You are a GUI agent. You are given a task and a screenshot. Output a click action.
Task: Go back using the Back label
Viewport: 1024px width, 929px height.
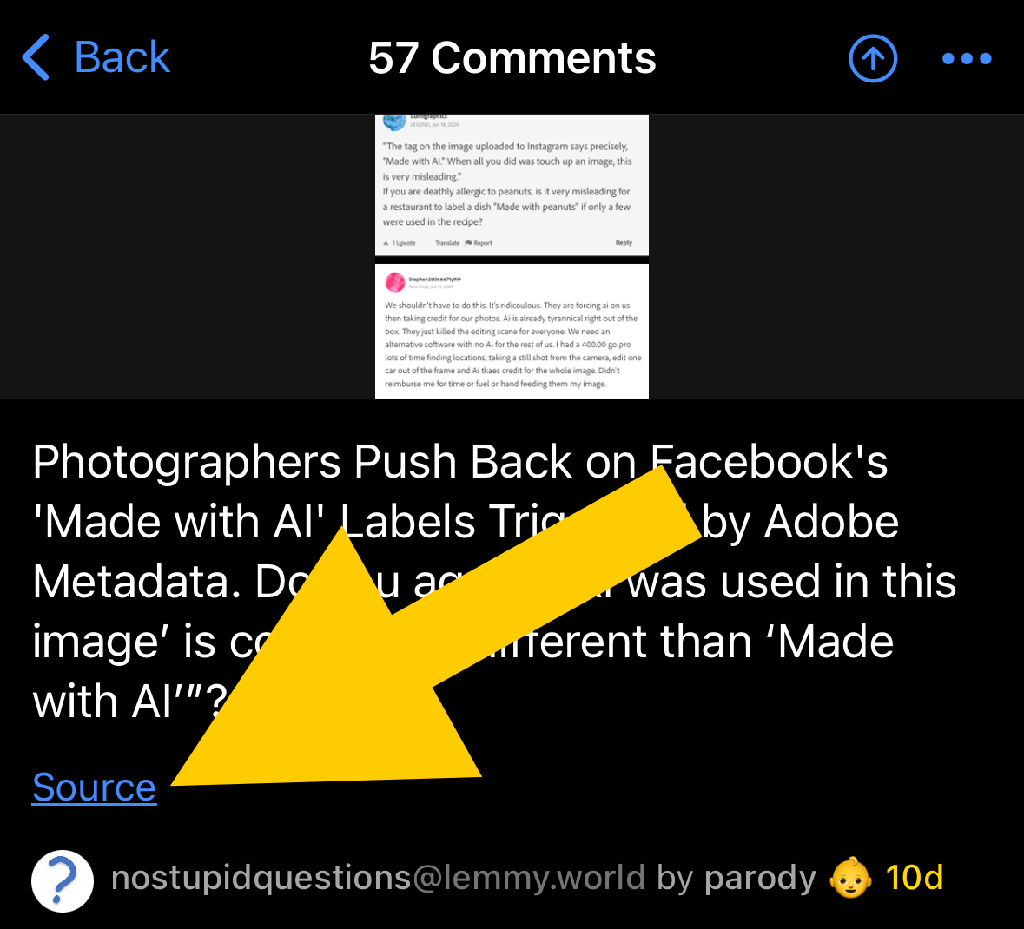pos(121,57)
